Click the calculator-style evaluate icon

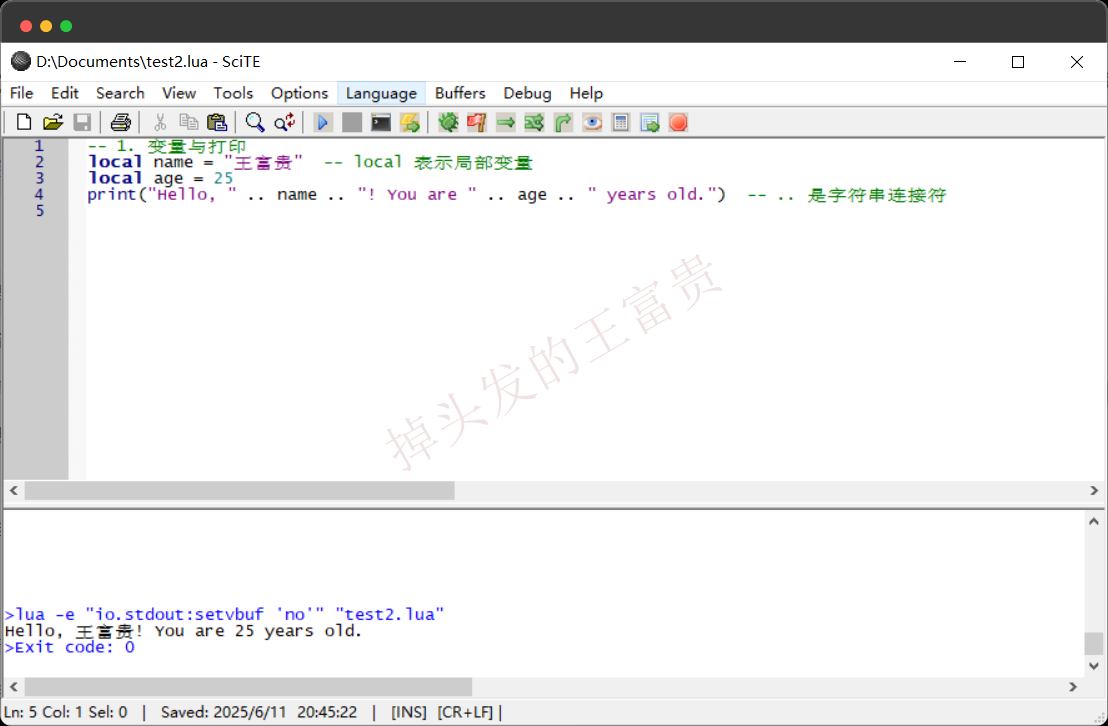point(621,122)
